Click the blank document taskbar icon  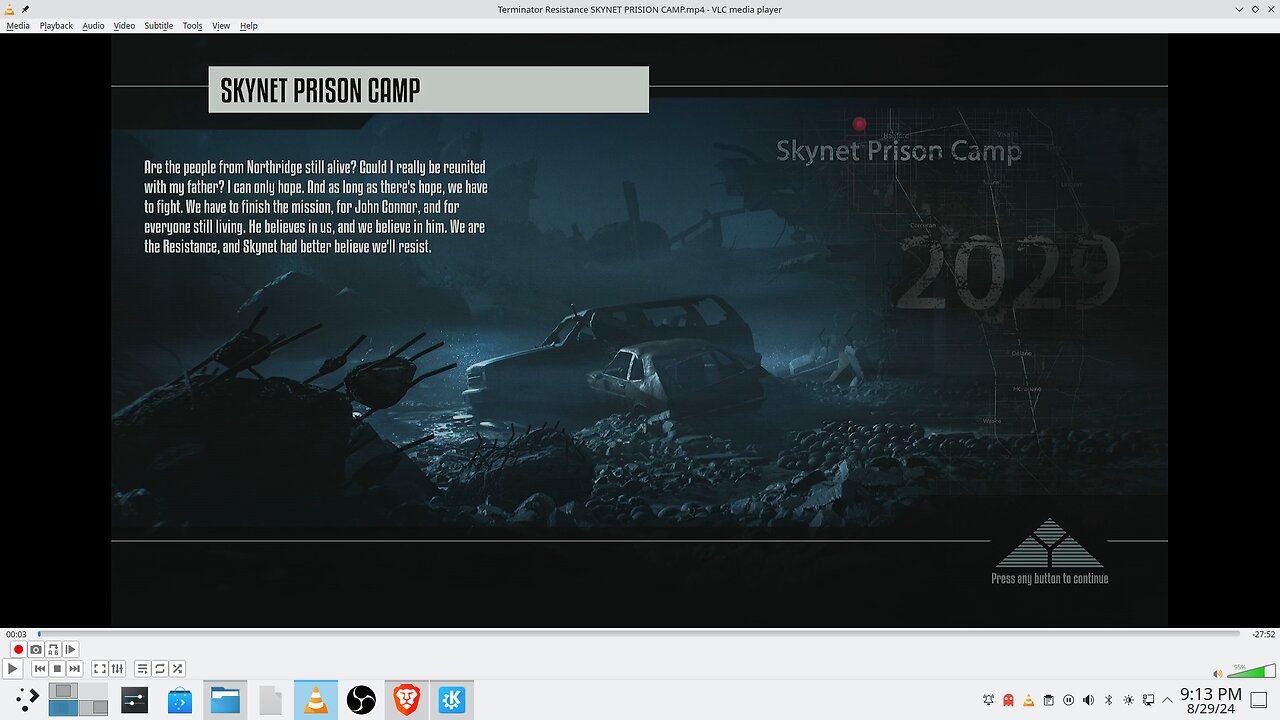point(270,700)
